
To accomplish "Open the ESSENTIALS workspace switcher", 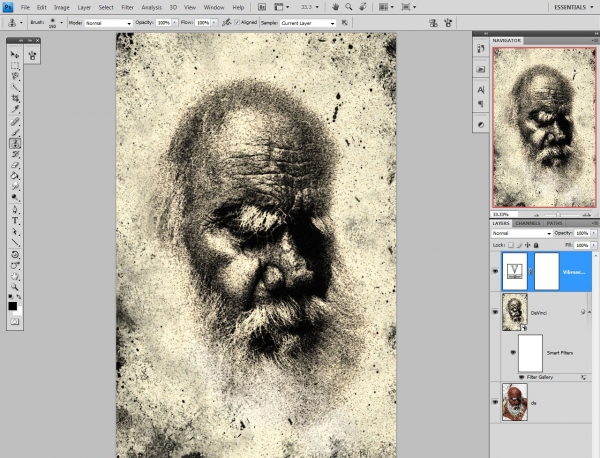I will (x=573, y=7).
